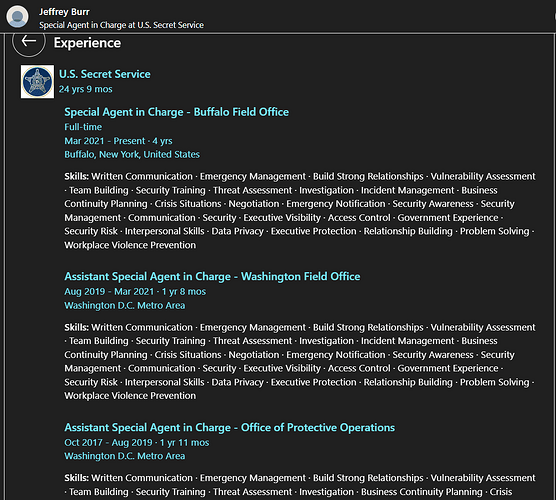Click the back arrow next to Experience
This screenshot has height=500, width=556.
point(29,41)
